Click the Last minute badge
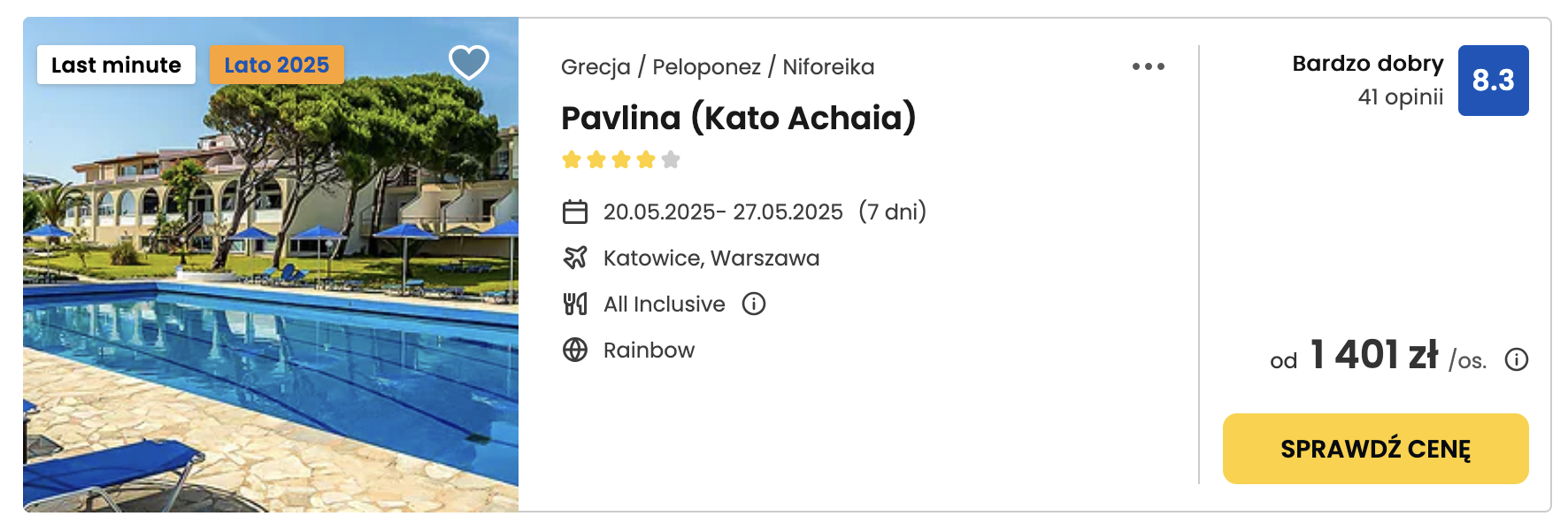Viewport: 1568px width, 524px height. point(116,65)
